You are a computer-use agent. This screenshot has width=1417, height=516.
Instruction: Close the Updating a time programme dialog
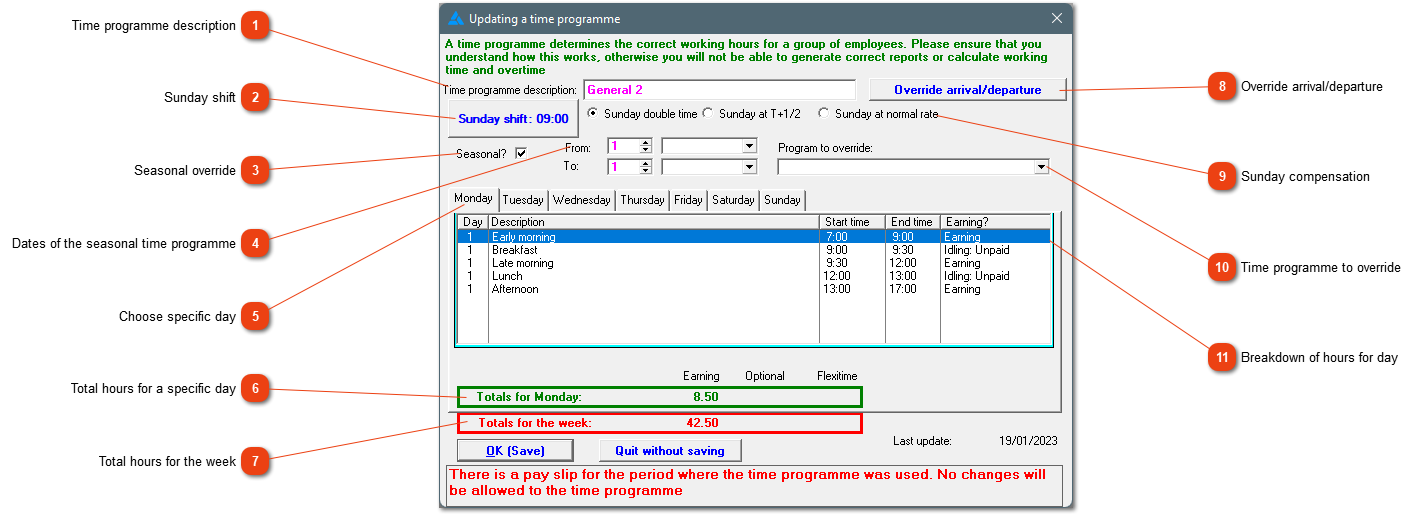pos(1056,18)
